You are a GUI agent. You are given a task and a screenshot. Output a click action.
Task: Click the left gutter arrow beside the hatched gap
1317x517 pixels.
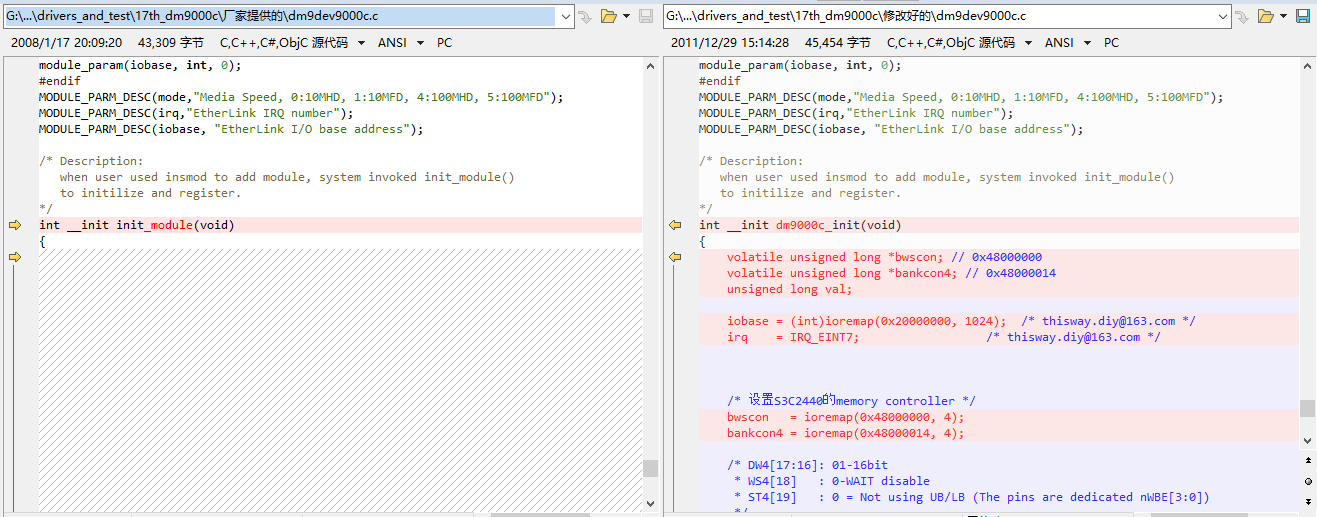pos(15,257)
